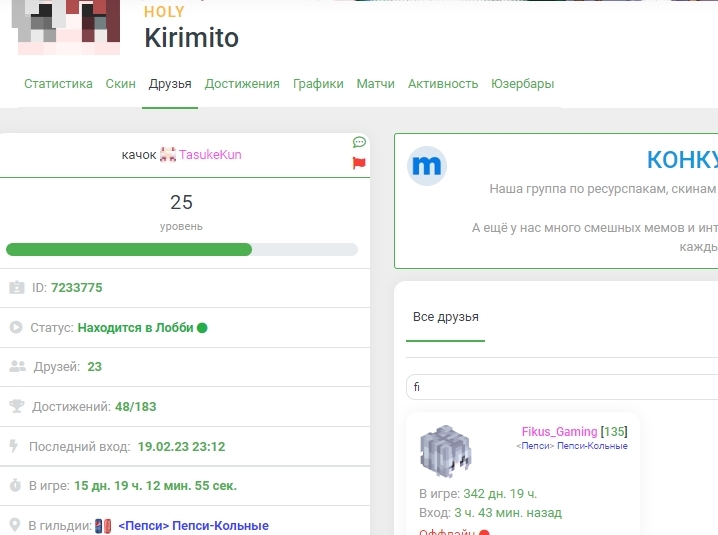Click the guild emblem icon beside Пепси-Кольные
Screen dimensions: 718x535
(104, 525)
